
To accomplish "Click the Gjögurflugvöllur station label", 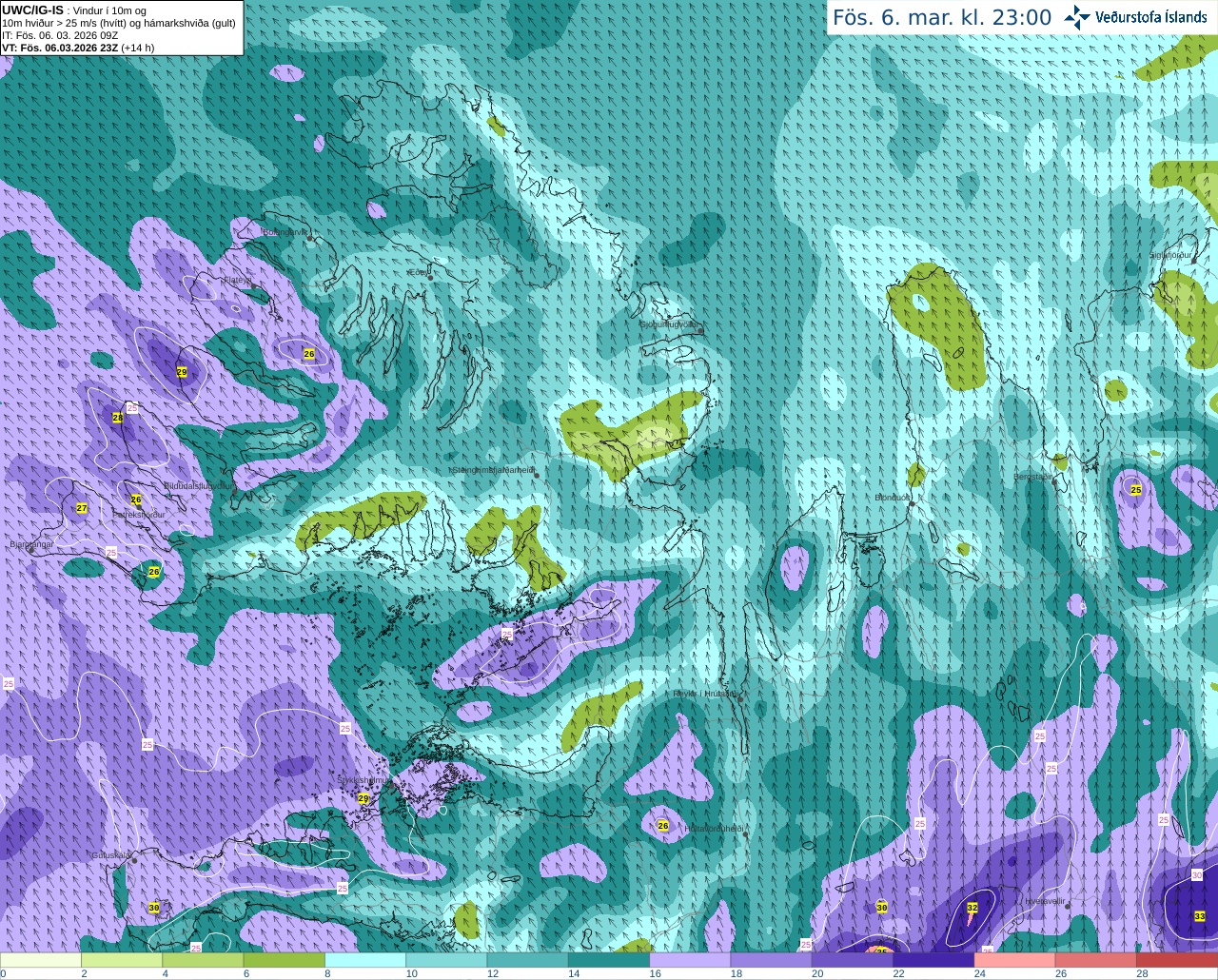I will [x=670, y=324].
